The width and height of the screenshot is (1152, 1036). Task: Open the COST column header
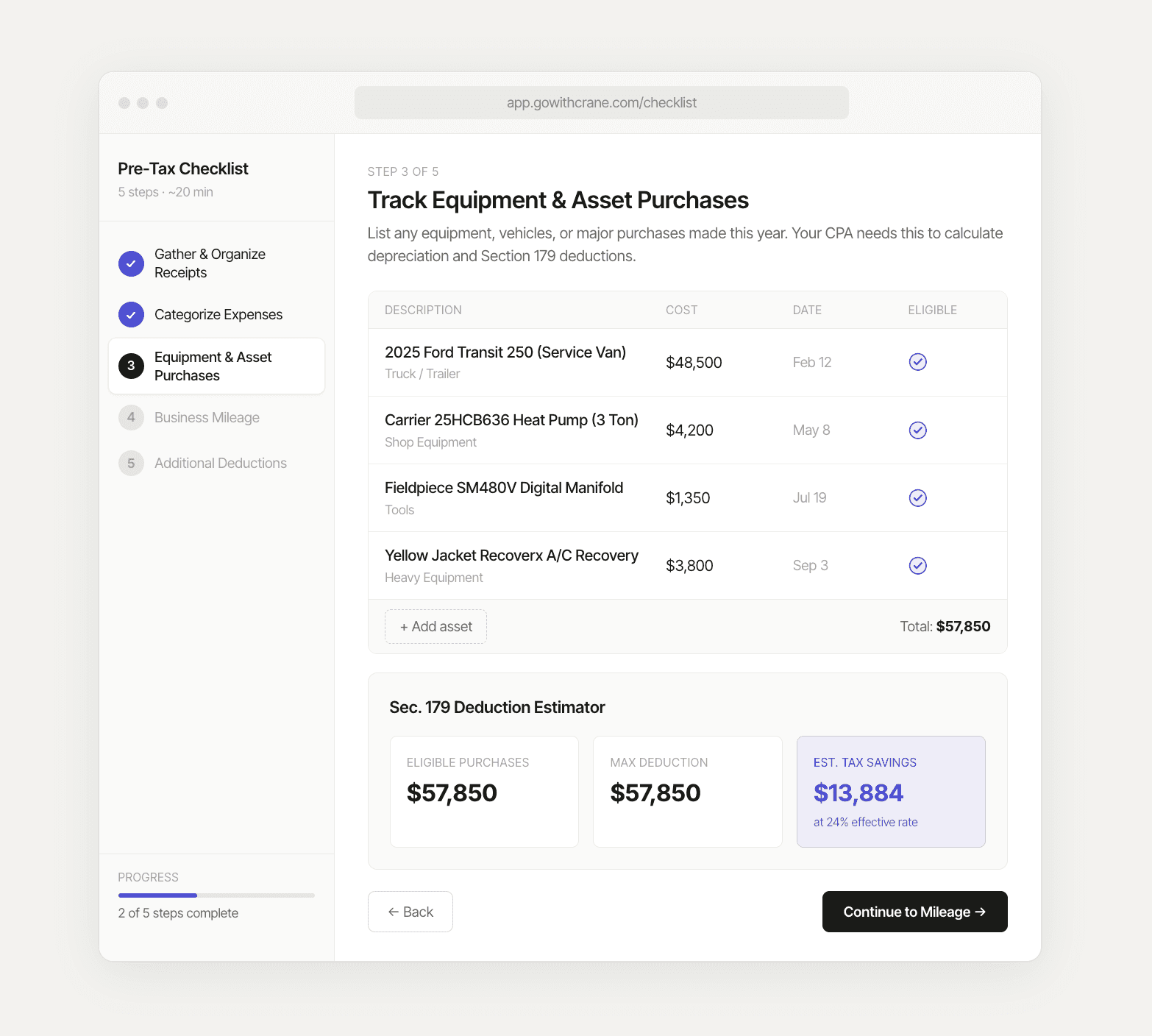[x=682, y=310]
